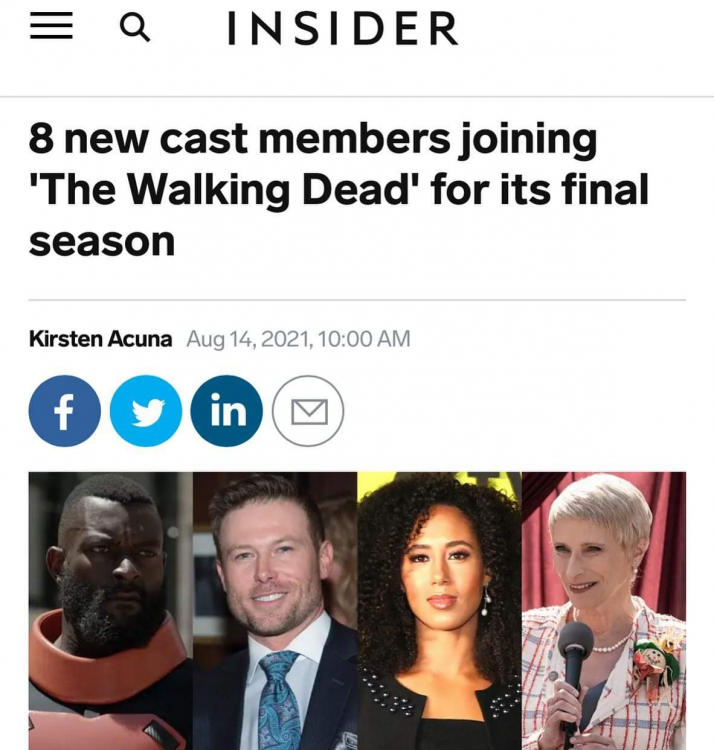Click the pearl drop earring in third photo
This screenshot has width=714, height=750.
point(486,601)
